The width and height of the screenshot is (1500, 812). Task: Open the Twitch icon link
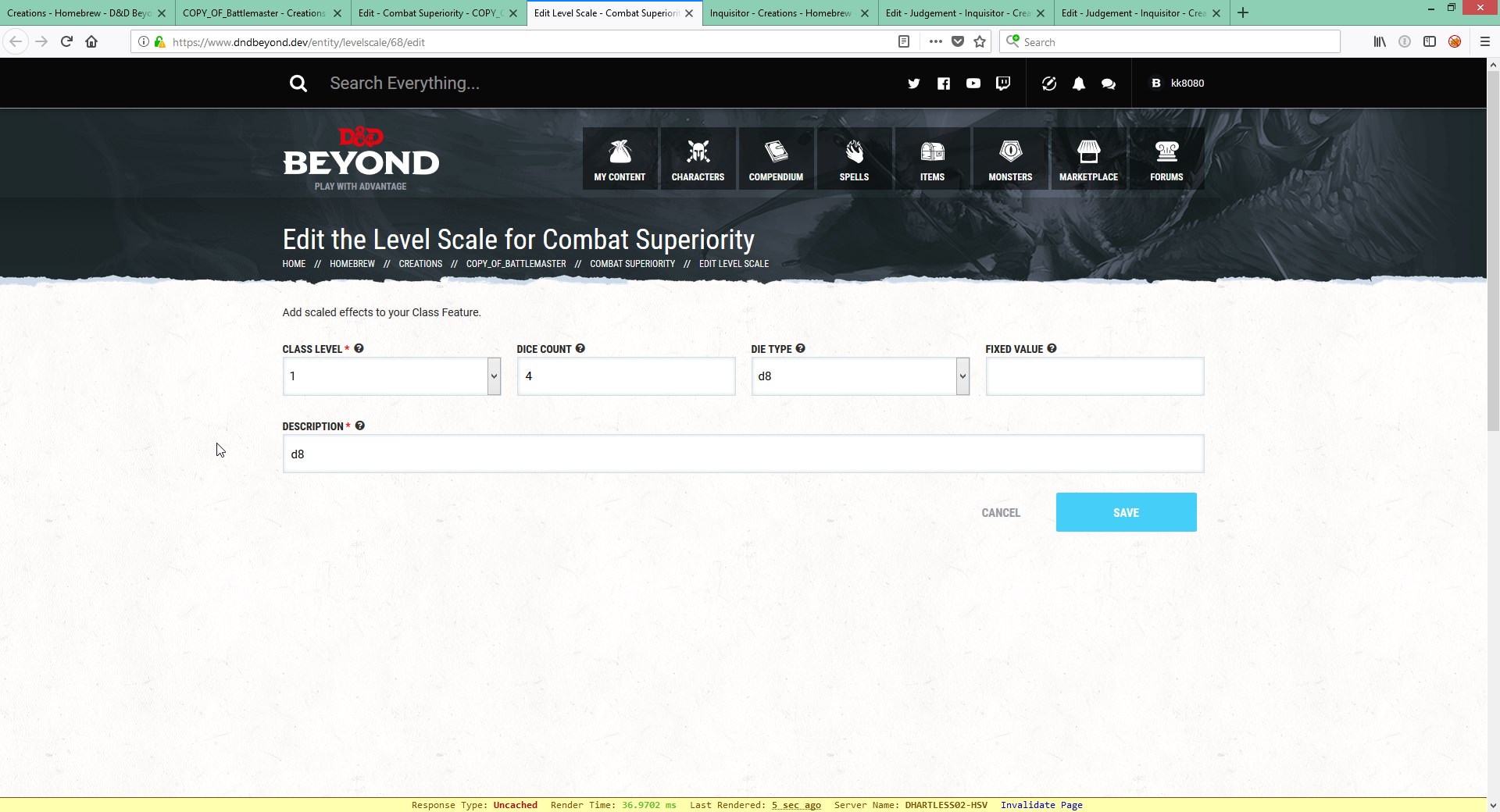click(1003, 84)
